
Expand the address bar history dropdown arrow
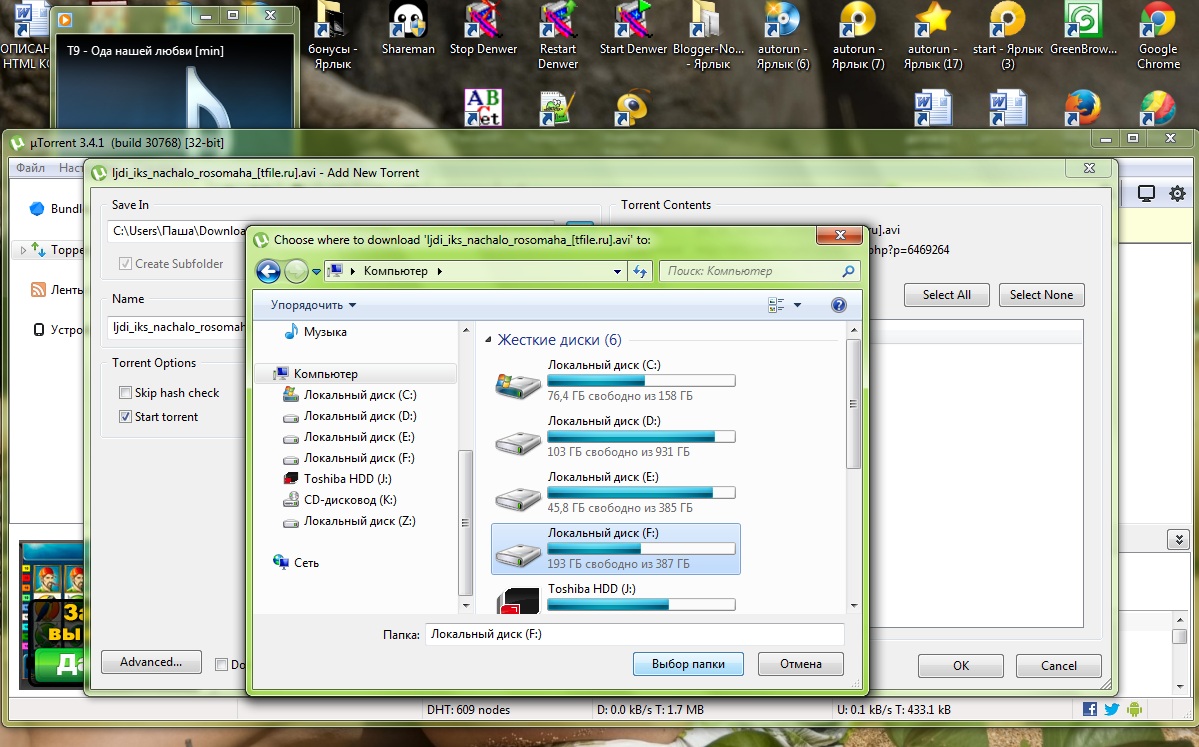coord(617,271)
